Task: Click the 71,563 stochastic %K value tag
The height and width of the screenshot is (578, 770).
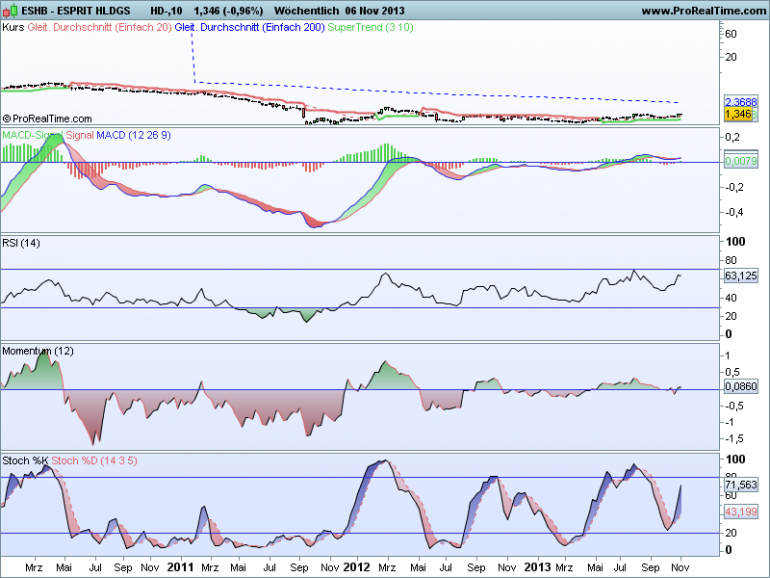Action: [741, 485]
